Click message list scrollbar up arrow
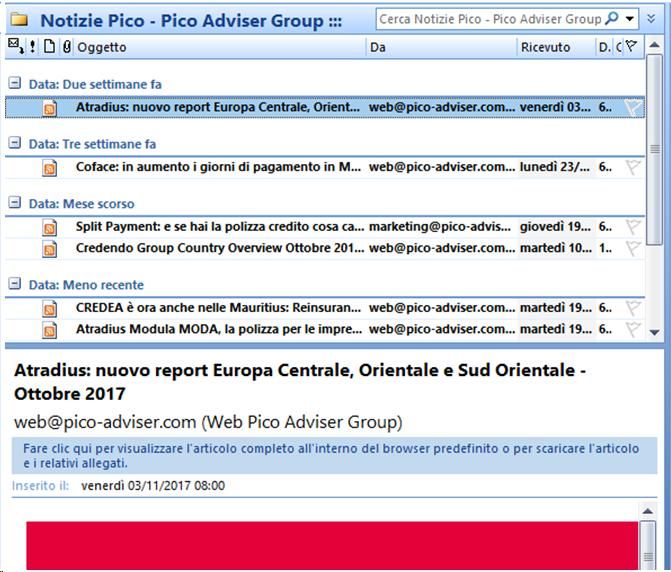The image size is (671, 572). tap(654, 45)
